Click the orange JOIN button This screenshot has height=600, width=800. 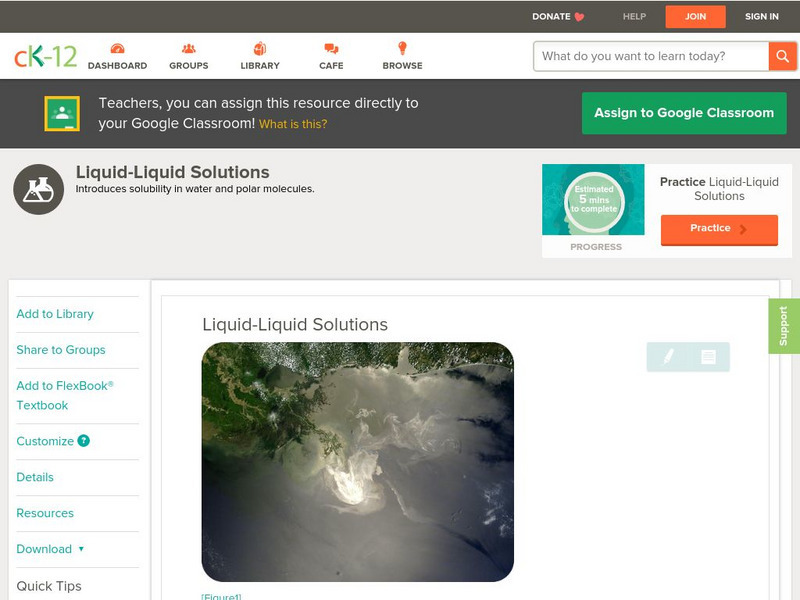[x=695, y=17]
